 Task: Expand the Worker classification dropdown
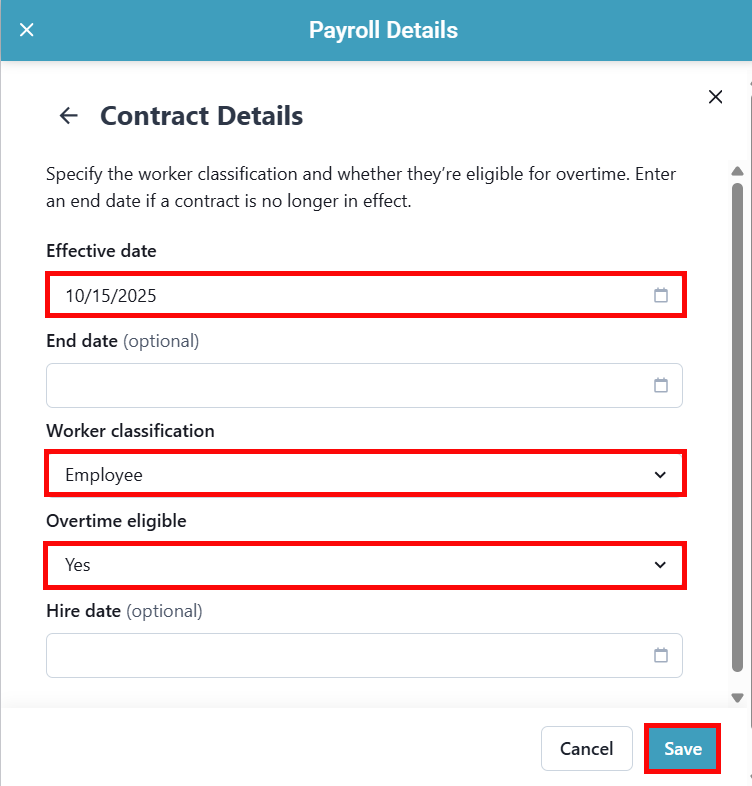pos(364,475)
